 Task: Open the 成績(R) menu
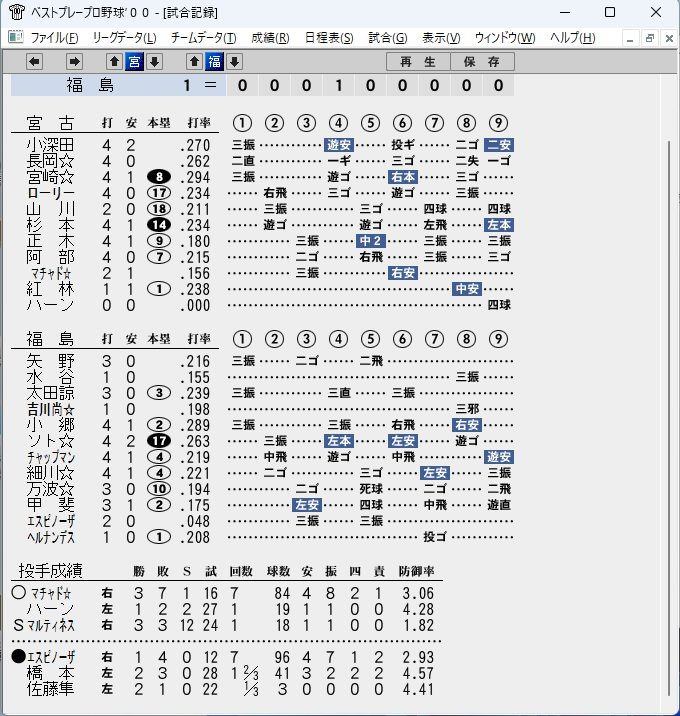(x=270, y=37)
